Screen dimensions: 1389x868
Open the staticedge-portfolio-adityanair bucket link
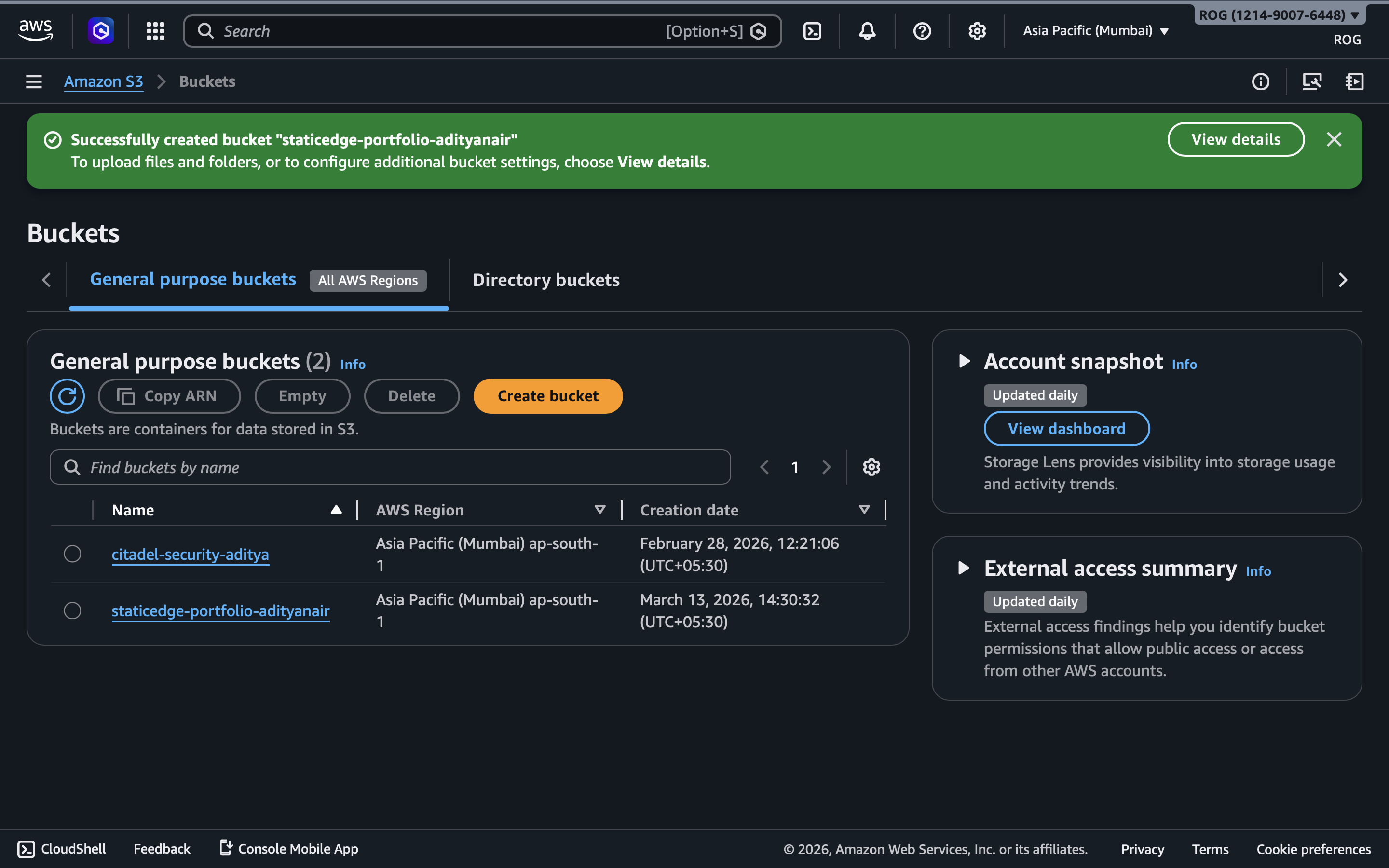pyautogui.click(x=220, y=610)
